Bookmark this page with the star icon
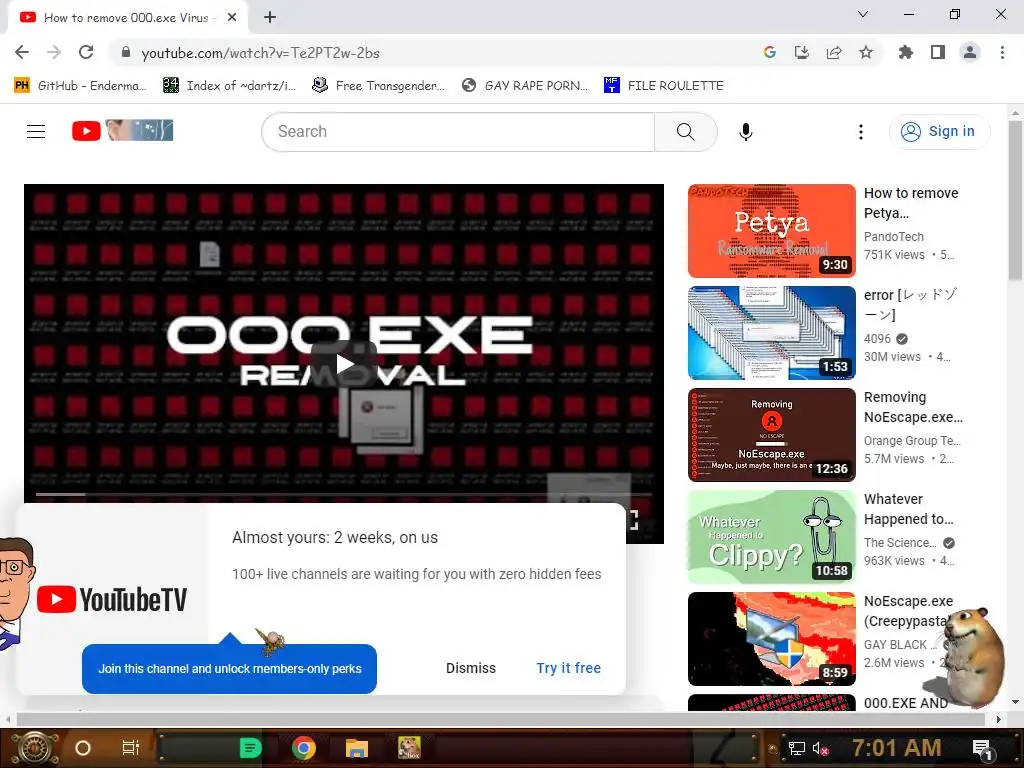This screenshot has height=768, width=1024. tap(866, 53)
